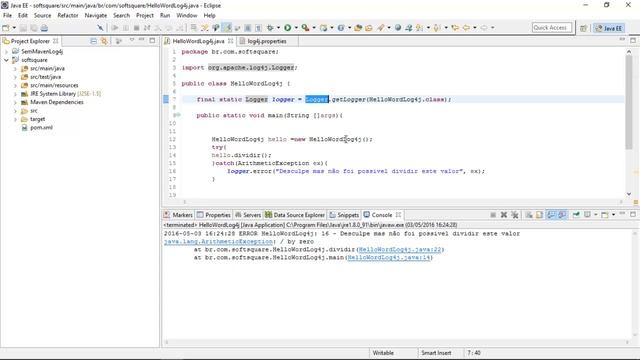Click the Quick Access search field
Screen dimensions: 640x360
point(552,28)
